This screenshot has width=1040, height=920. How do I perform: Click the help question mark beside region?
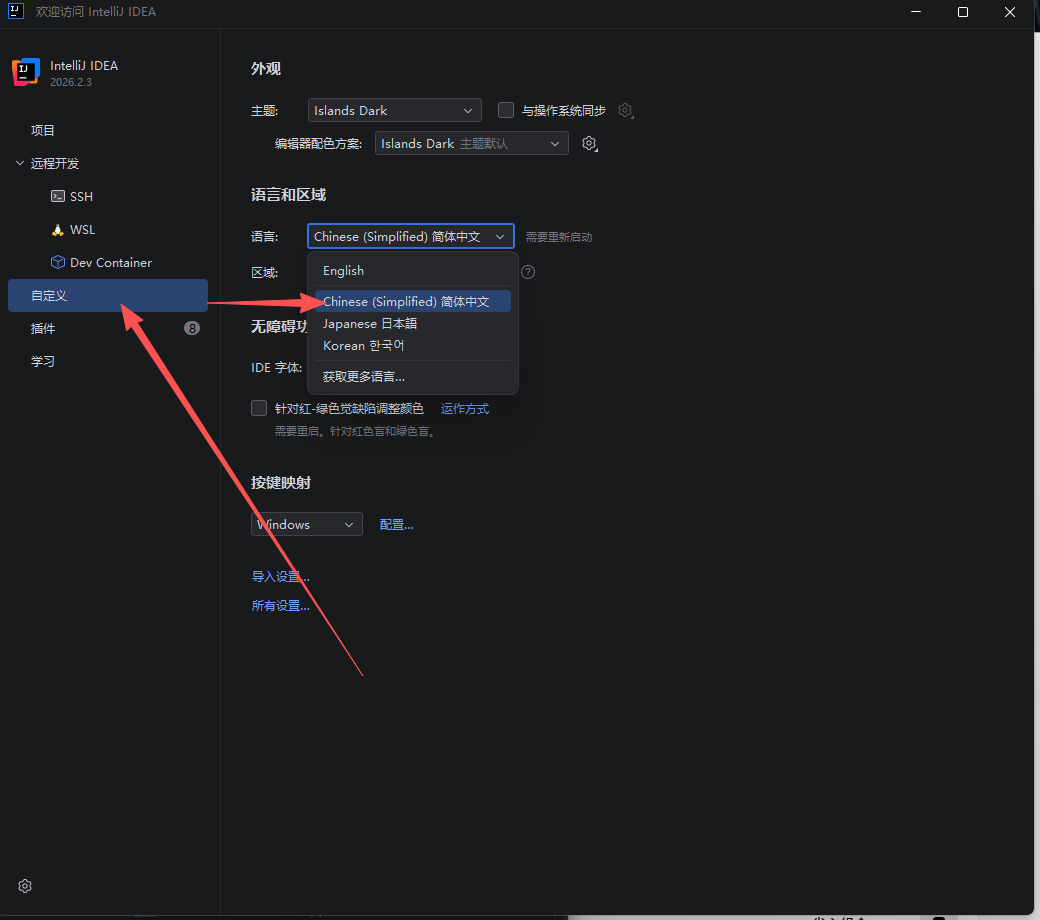pyautogui.click(x=528, y=272)
